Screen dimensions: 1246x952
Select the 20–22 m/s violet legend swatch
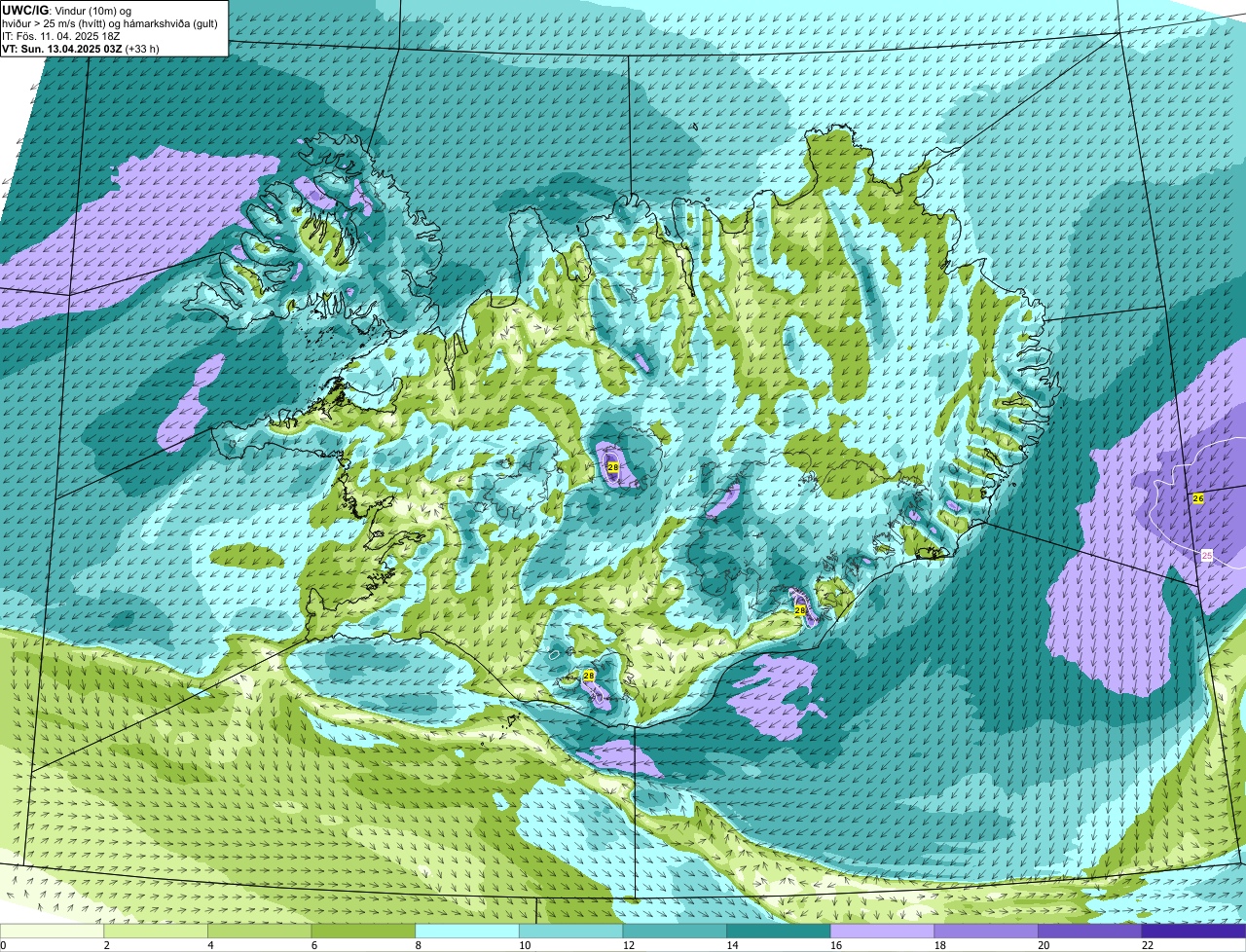tap(1090, 931)
